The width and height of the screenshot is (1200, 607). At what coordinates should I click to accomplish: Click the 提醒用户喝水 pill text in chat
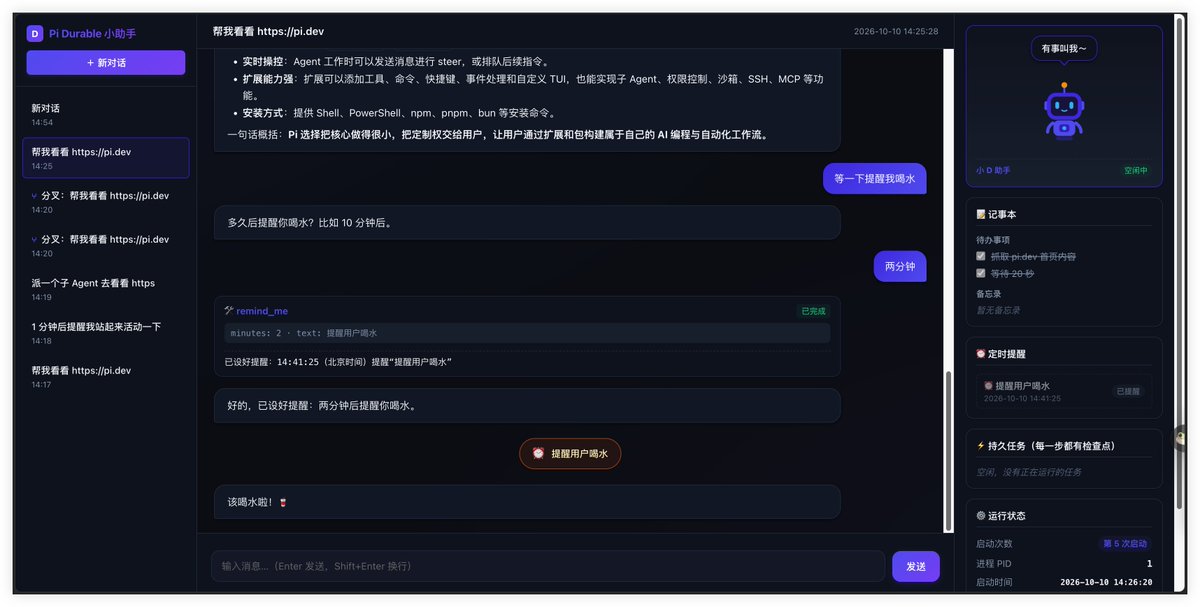point(580,453)
